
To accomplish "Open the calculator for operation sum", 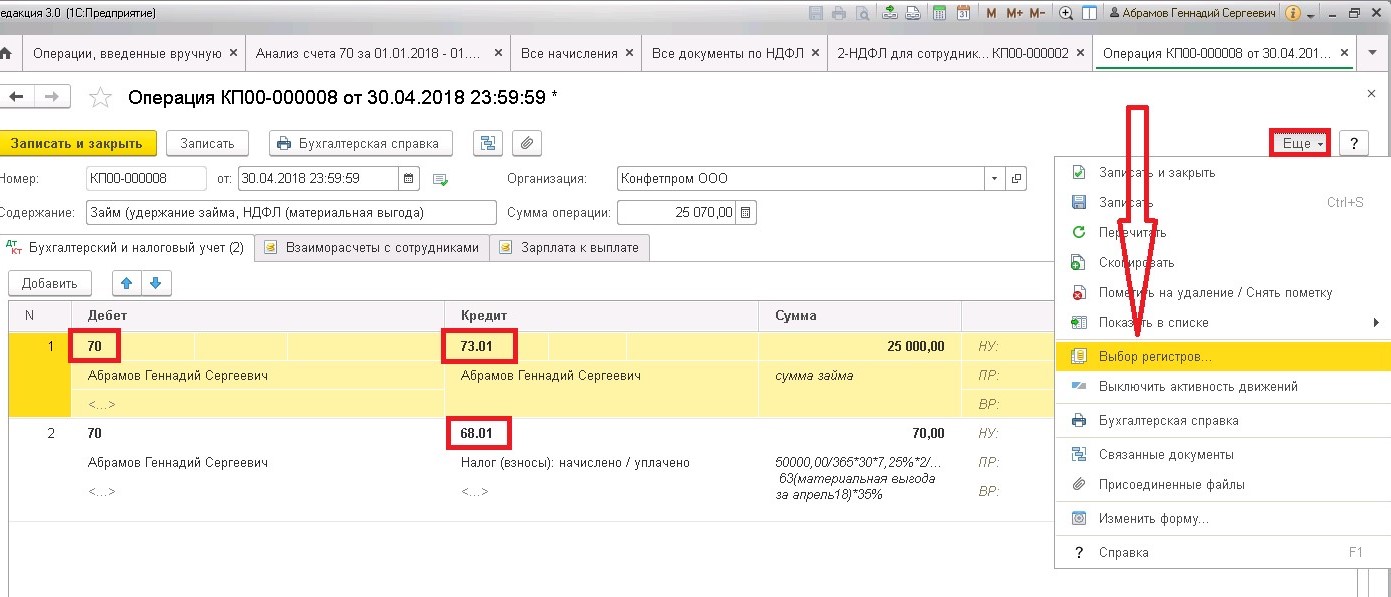I will [746, 212].
